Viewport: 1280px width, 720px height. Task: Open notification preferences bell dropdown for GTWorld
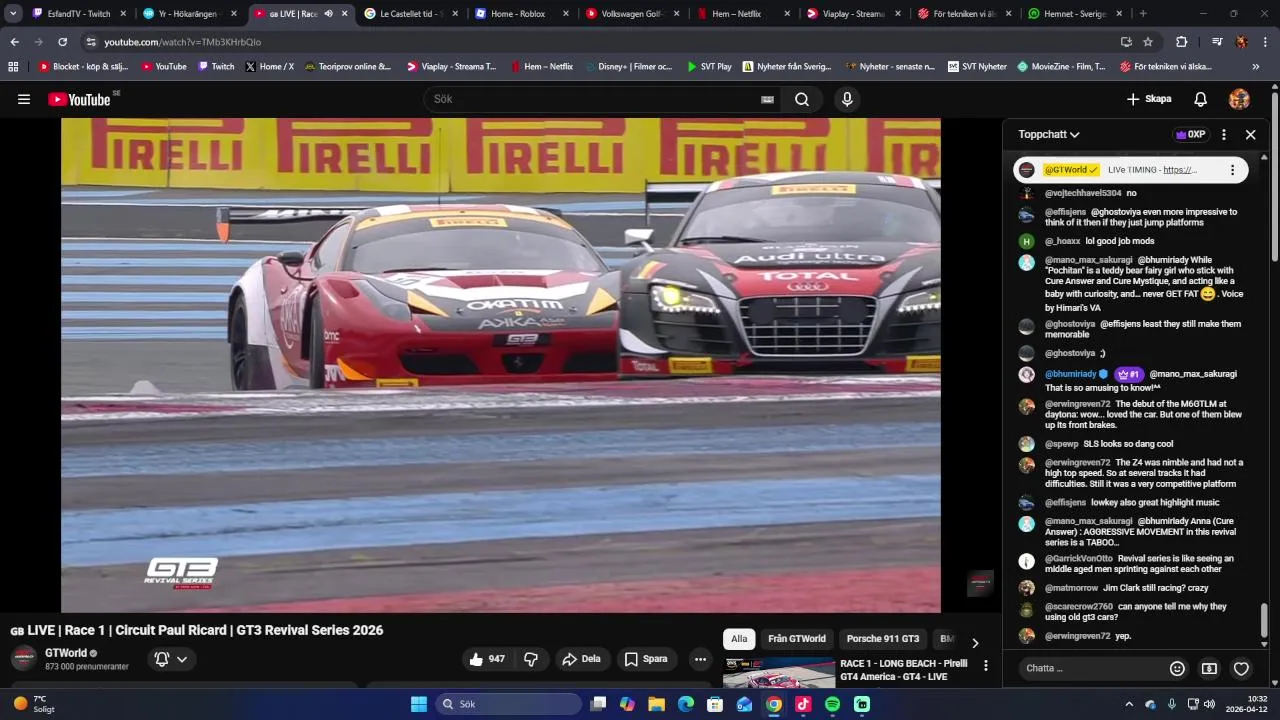point(171,659)
